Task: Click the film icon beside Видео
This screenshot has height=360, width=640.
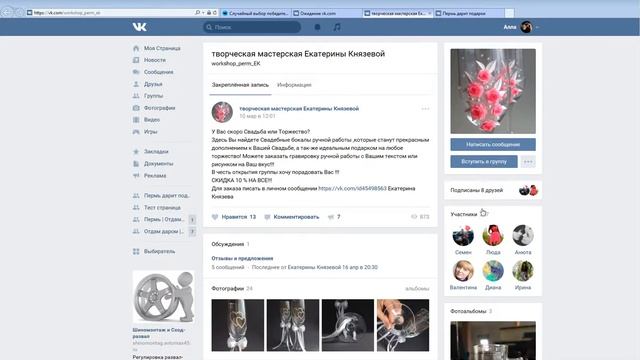Action: tap(136, 120)
